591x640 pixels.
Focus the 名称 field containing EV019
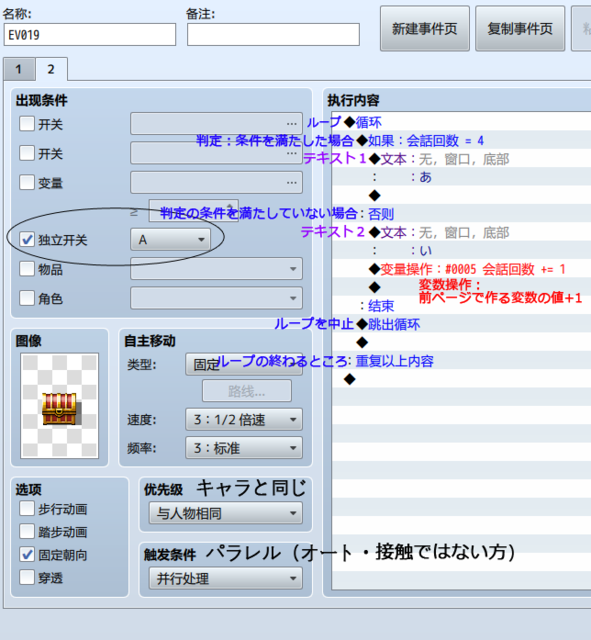90,35
